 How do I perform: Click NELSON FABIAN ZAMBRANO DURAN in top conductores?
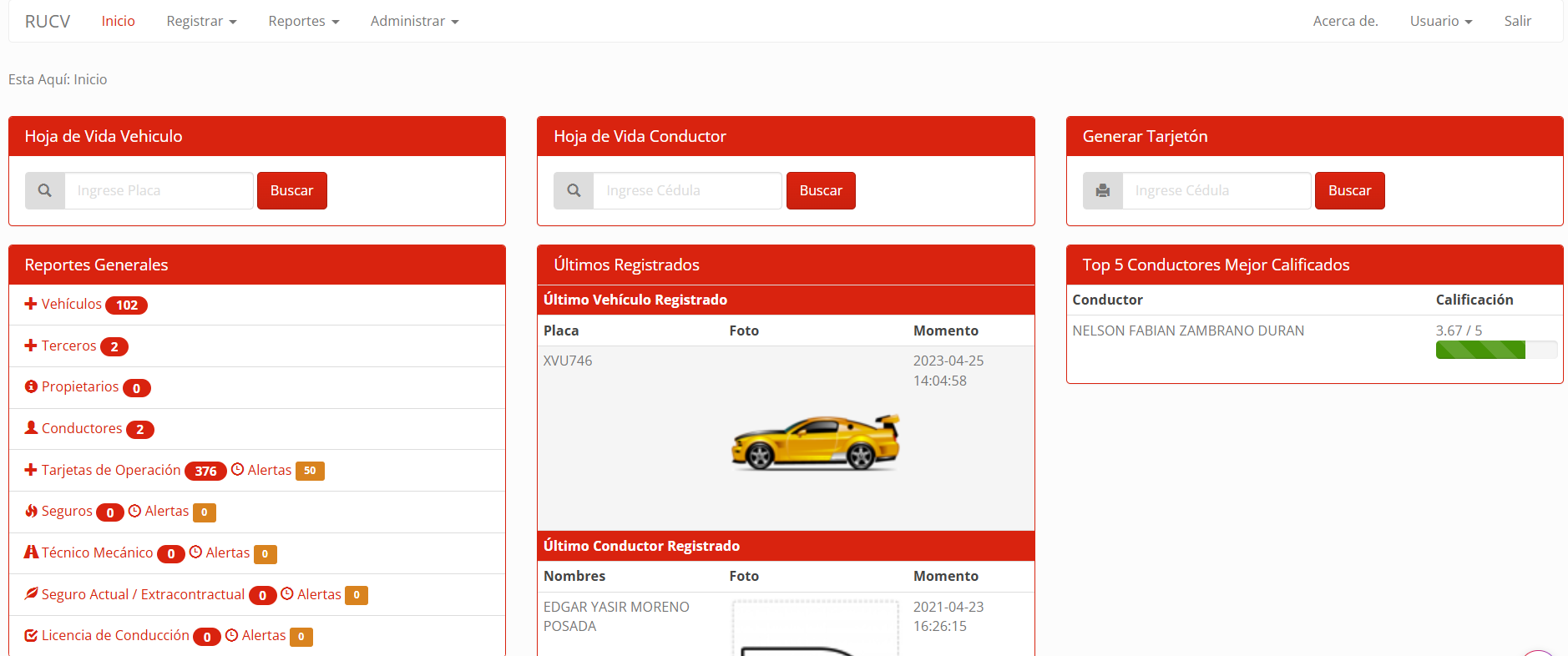click(x=1188, y=331)
